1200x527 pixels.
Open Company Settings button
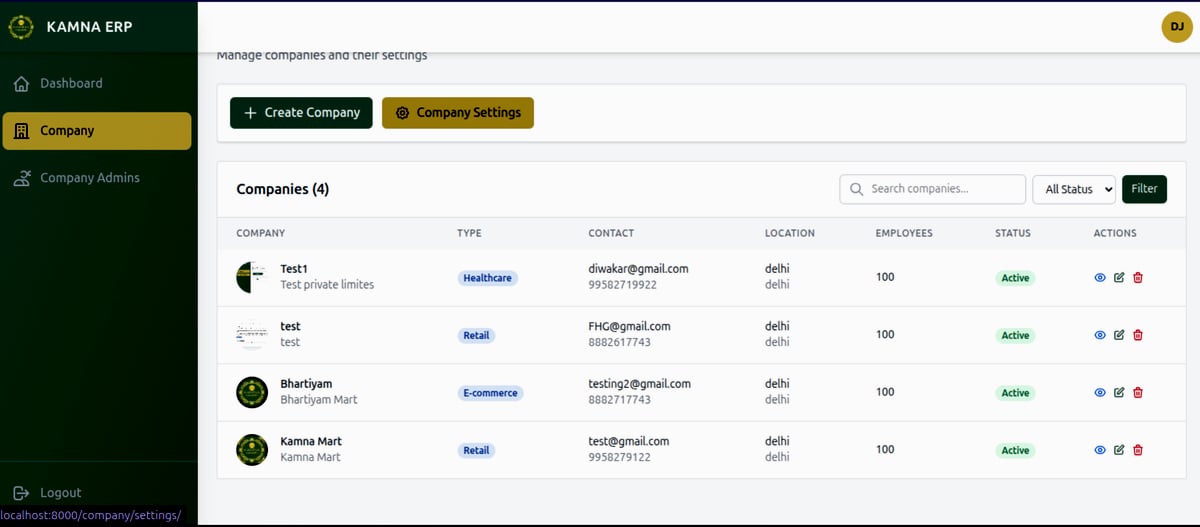pos(458,113)
